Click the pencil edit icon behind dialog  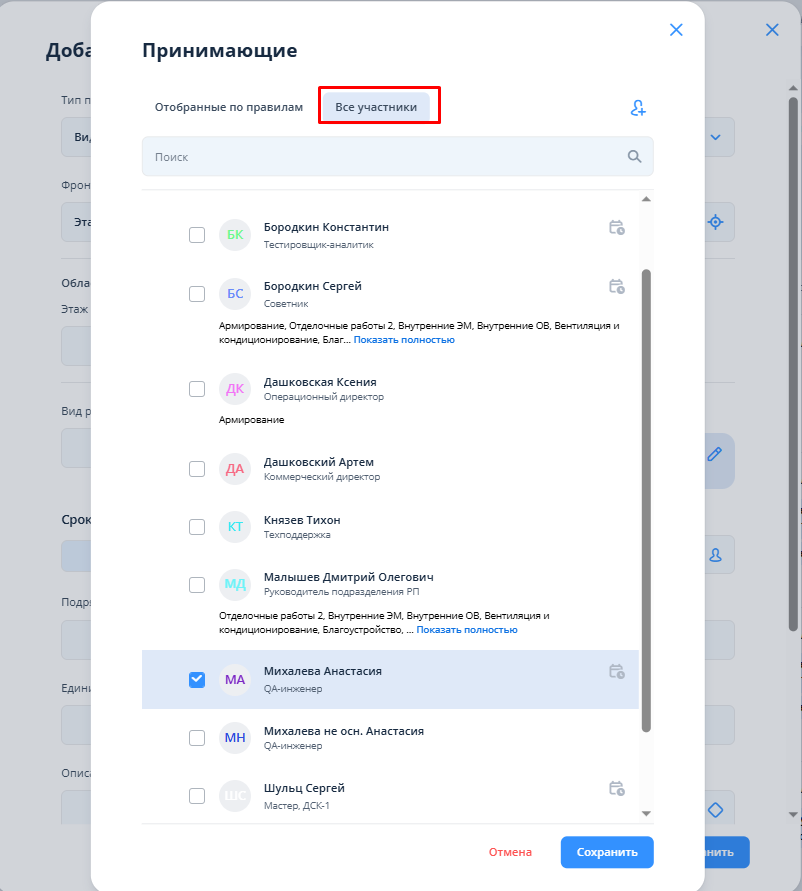coord(714,454)
